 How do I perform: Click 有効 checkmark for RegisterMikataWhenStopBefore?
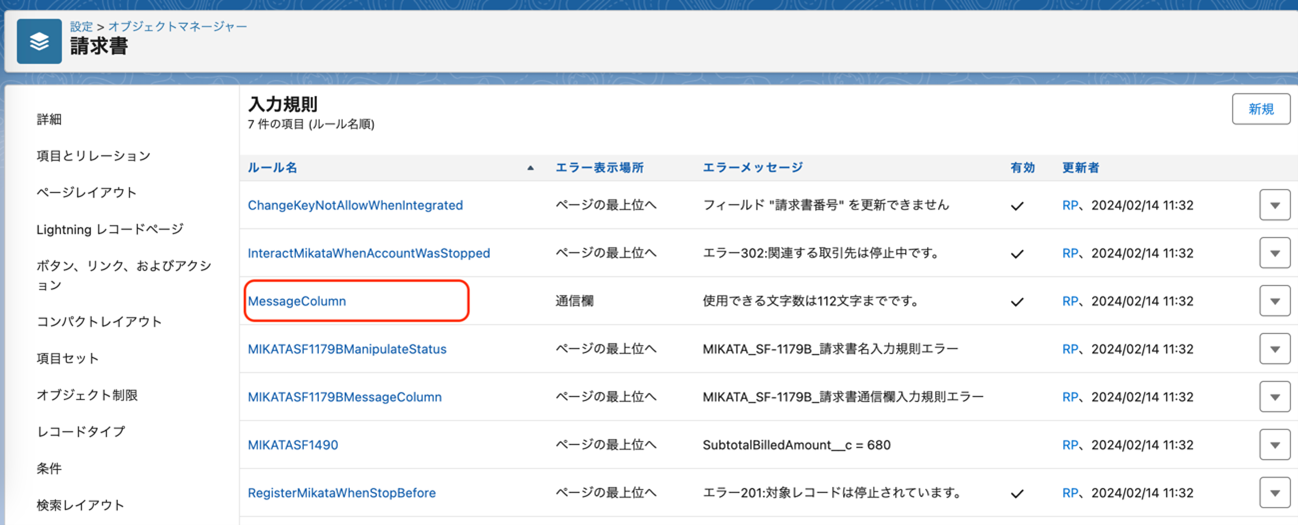pos(1017,493)
